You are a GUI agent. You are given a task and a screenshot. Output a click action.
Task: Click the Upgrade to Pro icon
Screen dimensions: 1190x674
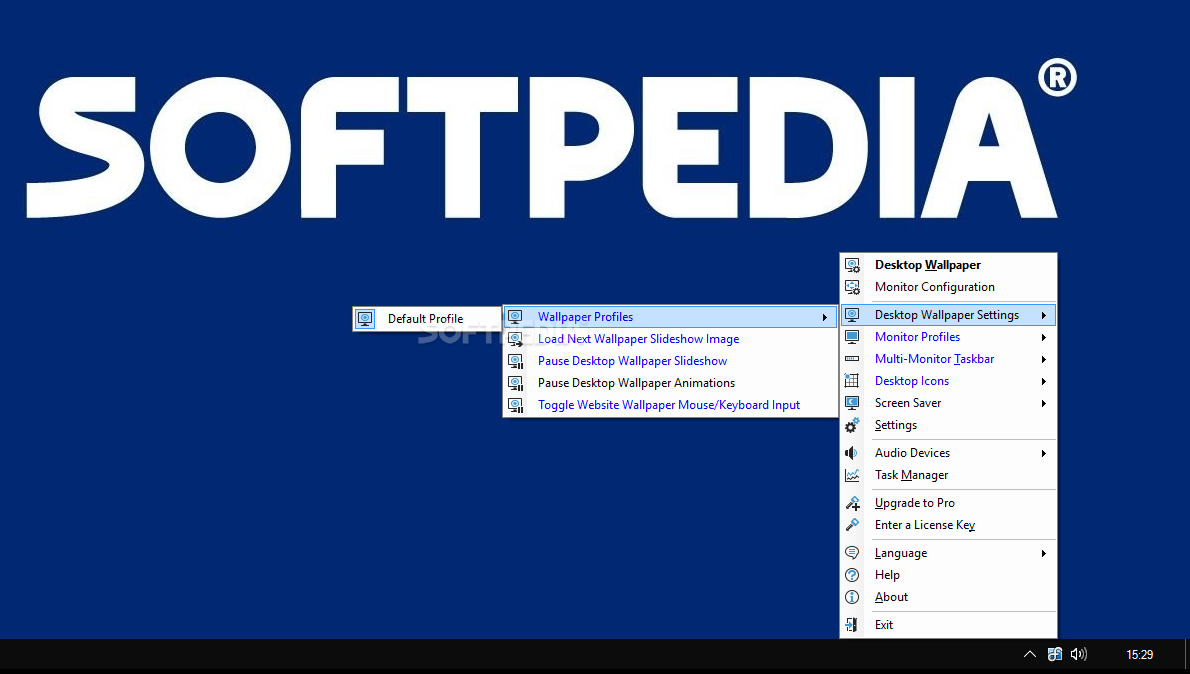852,503
